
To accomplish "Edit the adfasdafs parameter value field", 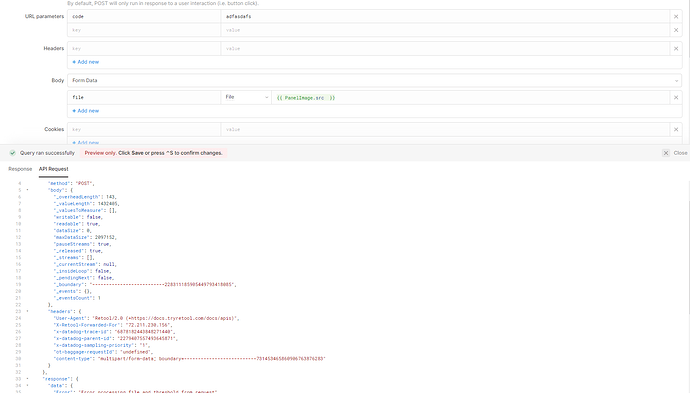I will pos(445,17).
